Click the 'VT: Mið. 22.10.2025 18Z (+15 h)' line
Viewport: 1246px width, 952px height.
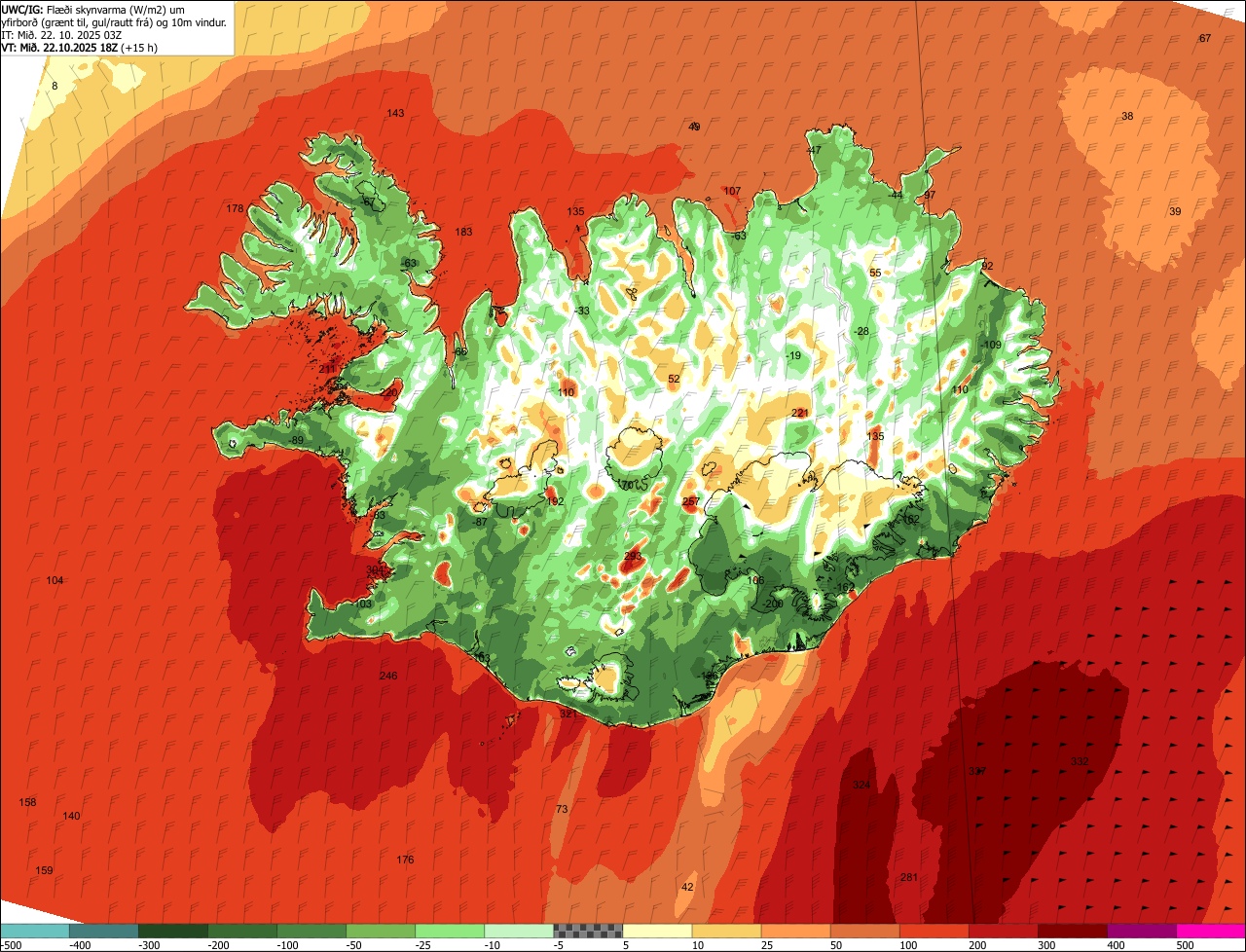(x=80, y=47)
